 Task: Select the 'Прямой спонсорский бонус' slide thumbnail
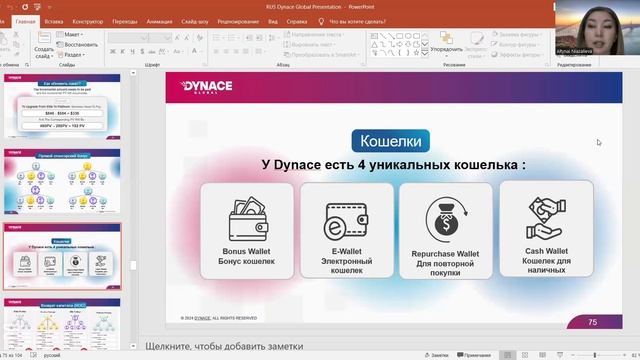click(x=62, y=182)
